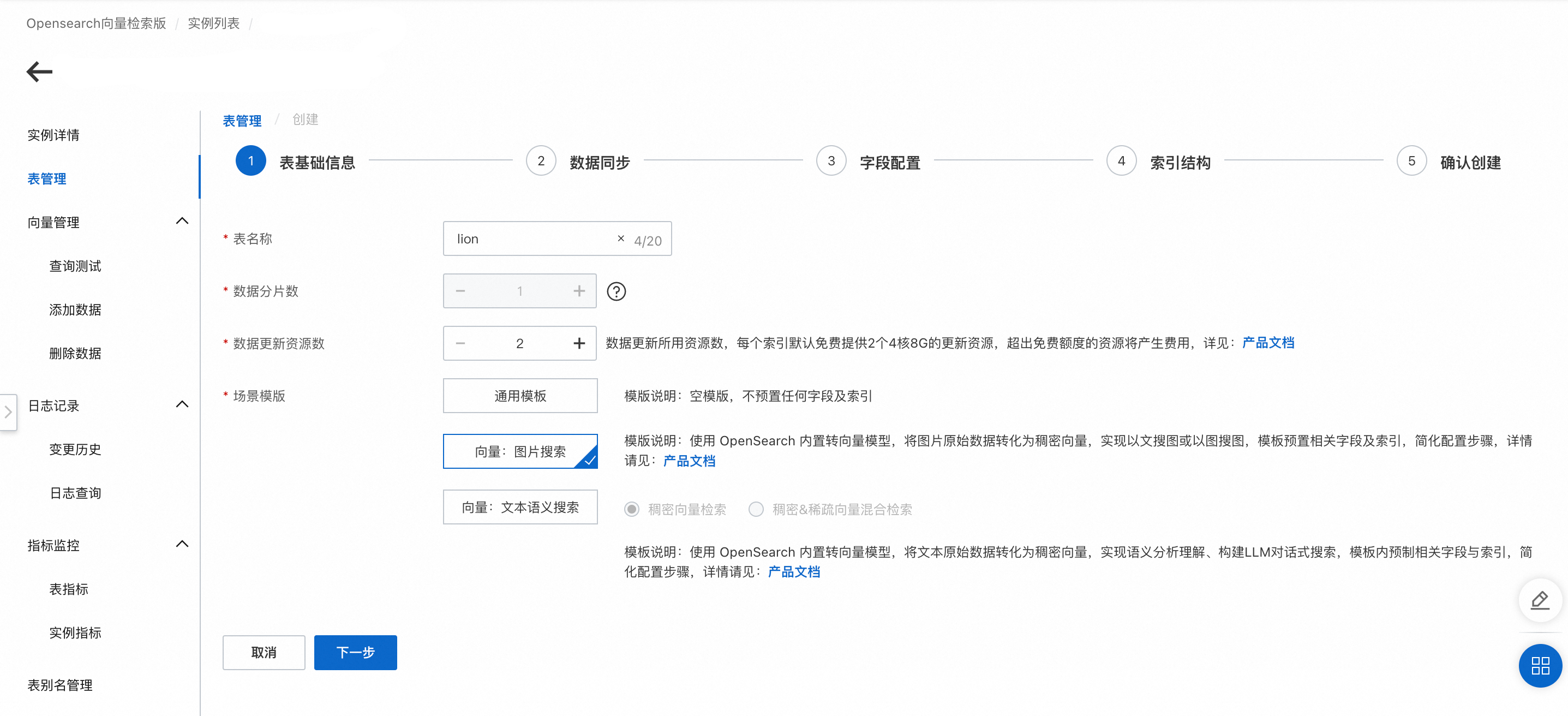Select 稠密向量检索 radio option
Viewport: 1568px width, 716px height.
click(x=632, y=509)
